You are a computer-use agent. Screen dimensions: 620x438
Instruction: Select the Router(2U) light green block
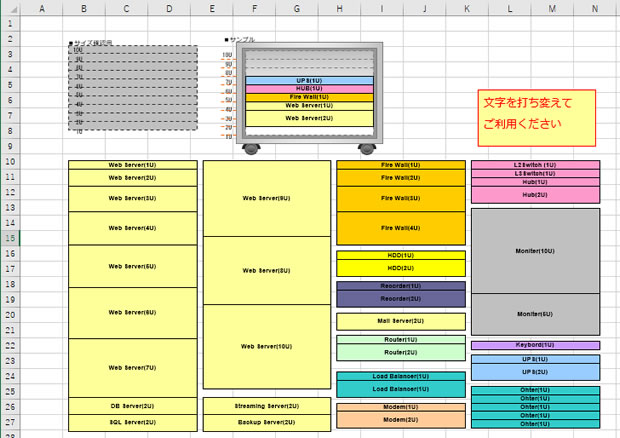pyautogui.click(x=400, y=352)
